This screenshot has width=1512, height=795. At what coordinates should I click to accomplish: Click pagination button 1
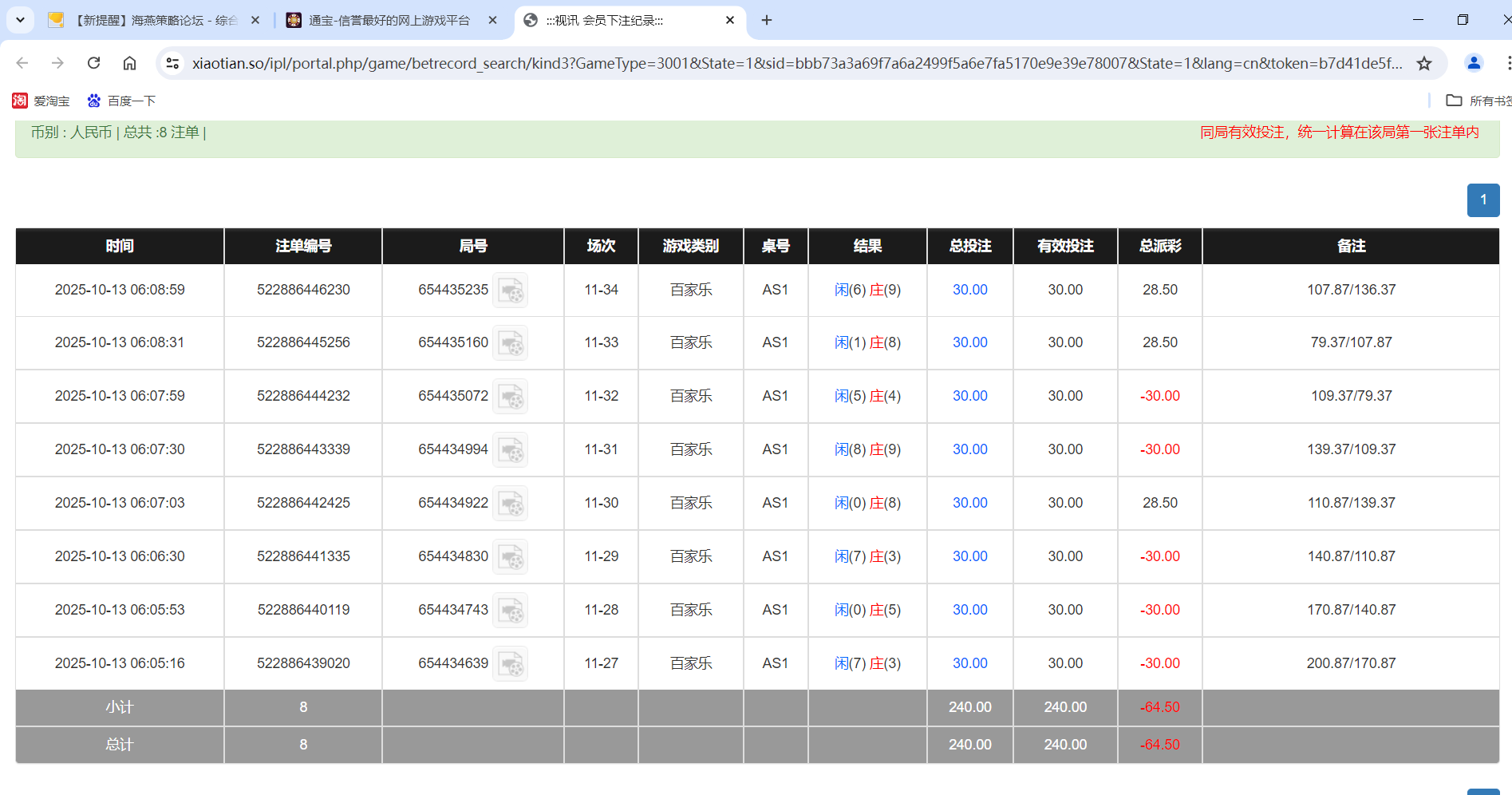[x=1482, y=200]
